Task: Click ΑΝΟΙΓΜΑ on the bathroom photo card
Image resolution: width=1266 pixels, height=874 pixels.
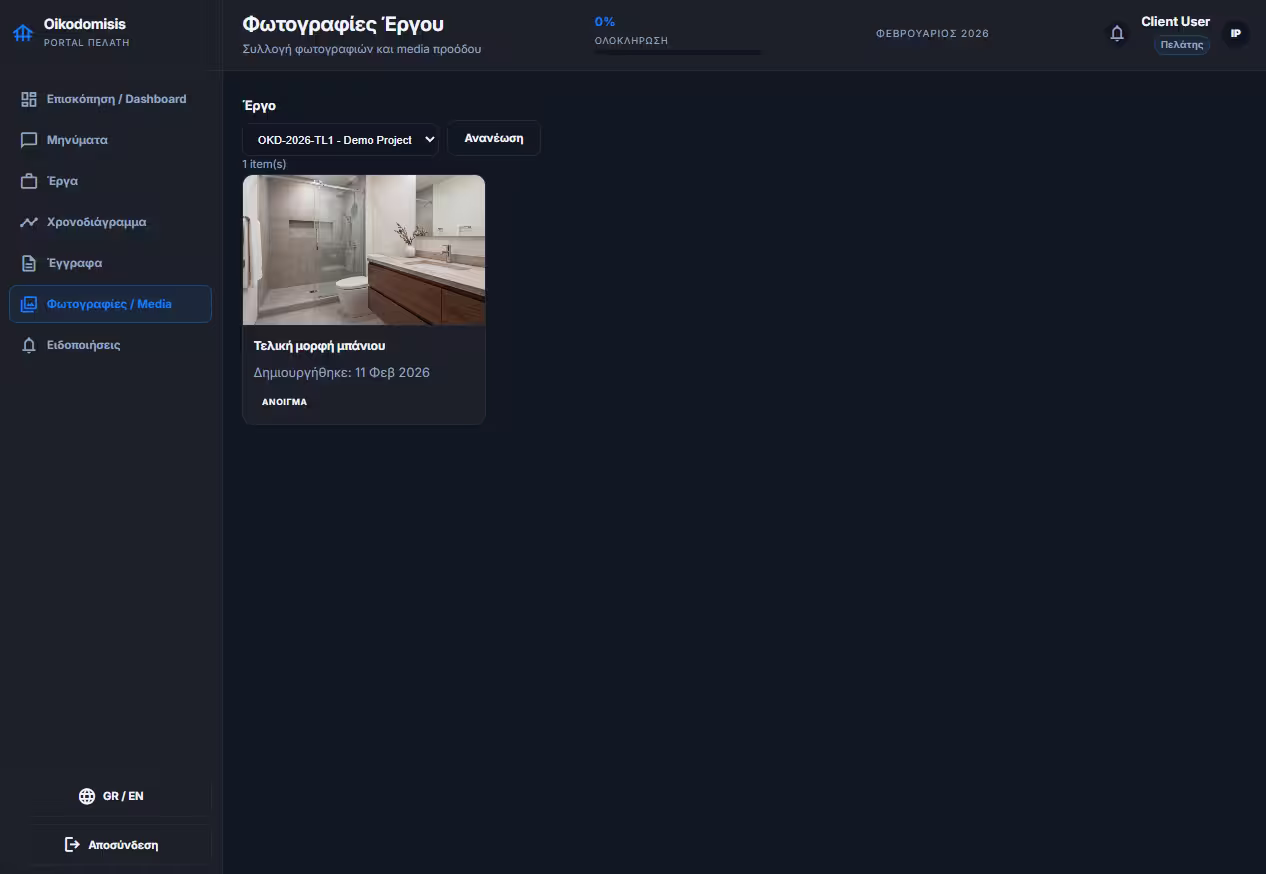Action: pos(284,401)
